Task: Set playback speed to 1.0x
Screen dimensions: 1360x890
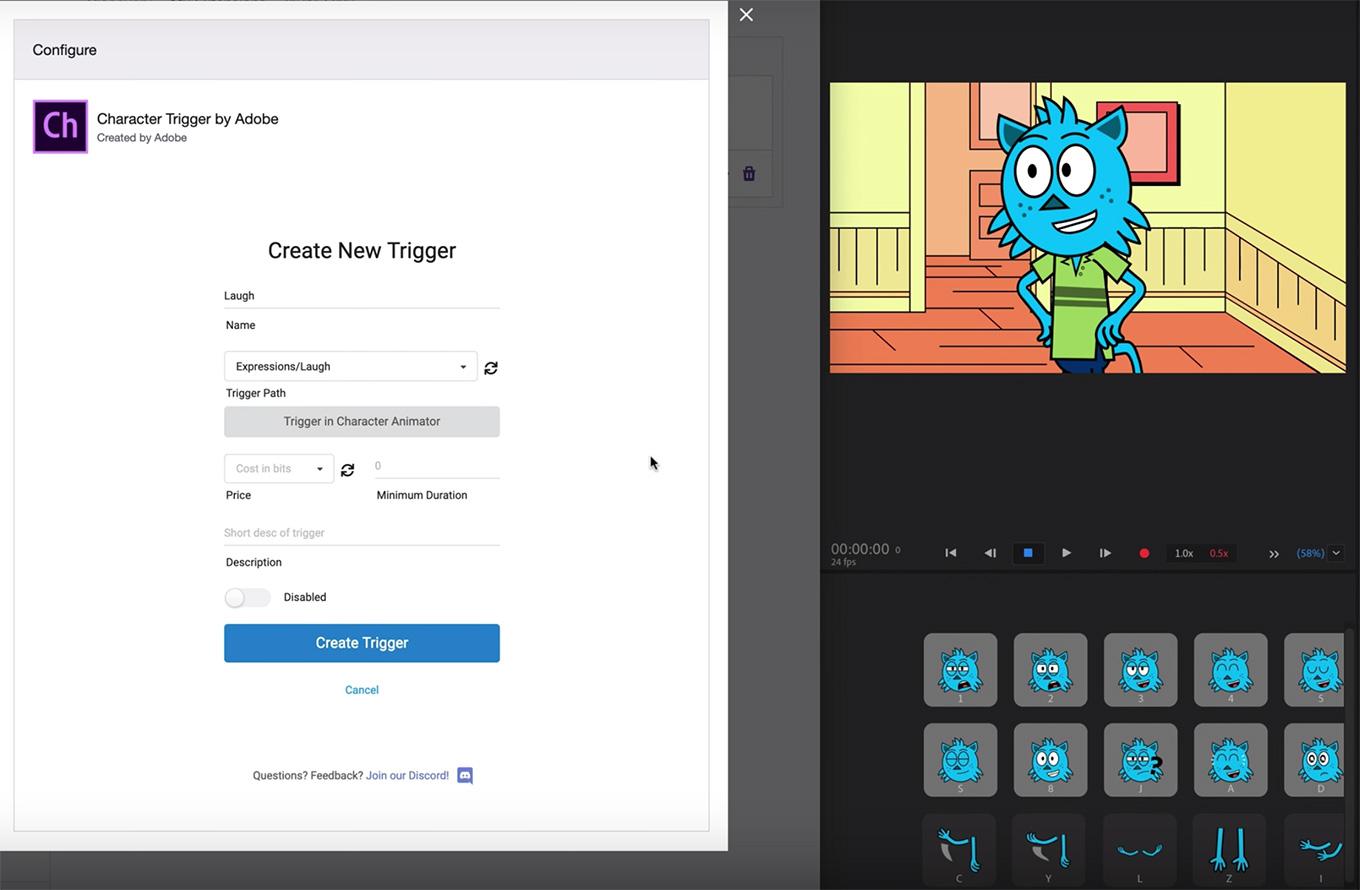Action: point(1184,553)
